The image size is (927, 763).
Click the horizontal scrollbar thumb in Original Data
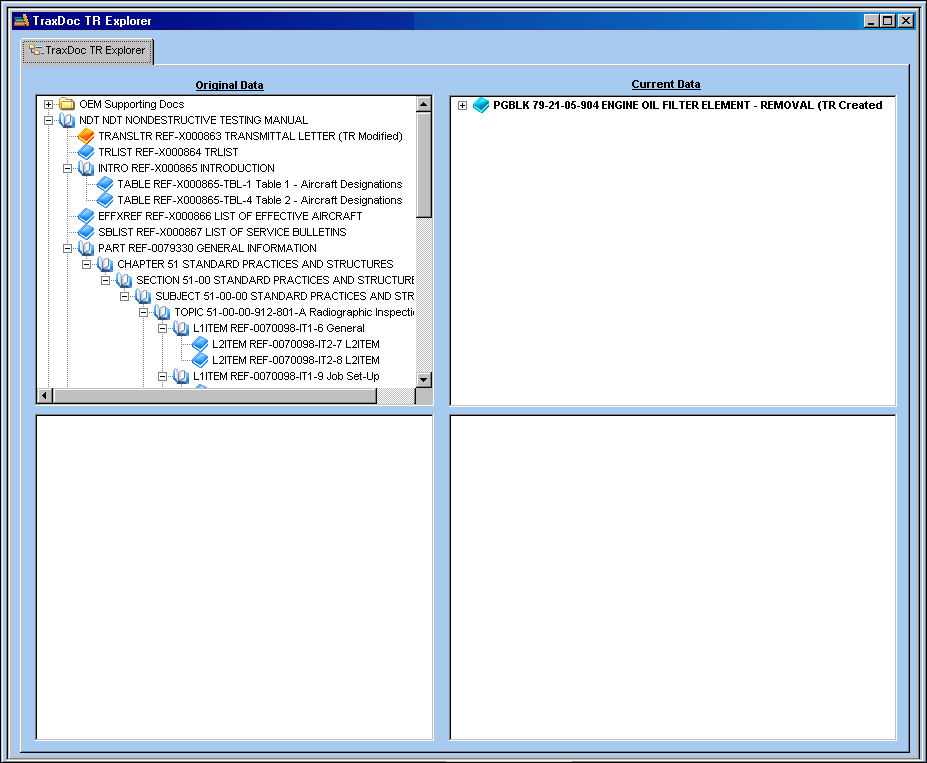click(x=215, y=395)
